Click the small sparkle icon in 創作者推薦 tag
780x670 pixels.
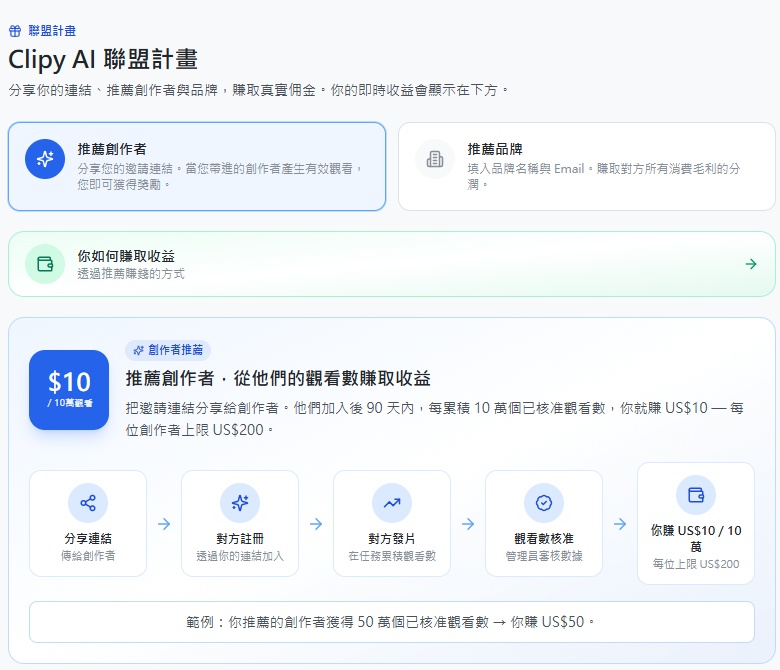[138, 350]
